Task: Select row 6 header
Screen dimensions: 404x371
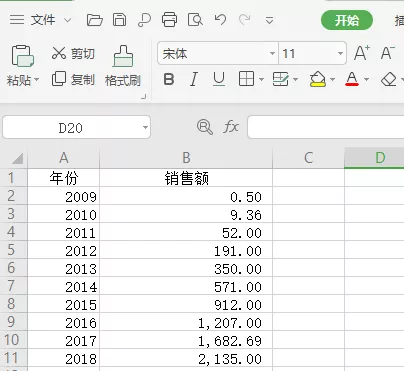Action: (x=13, y=268)
